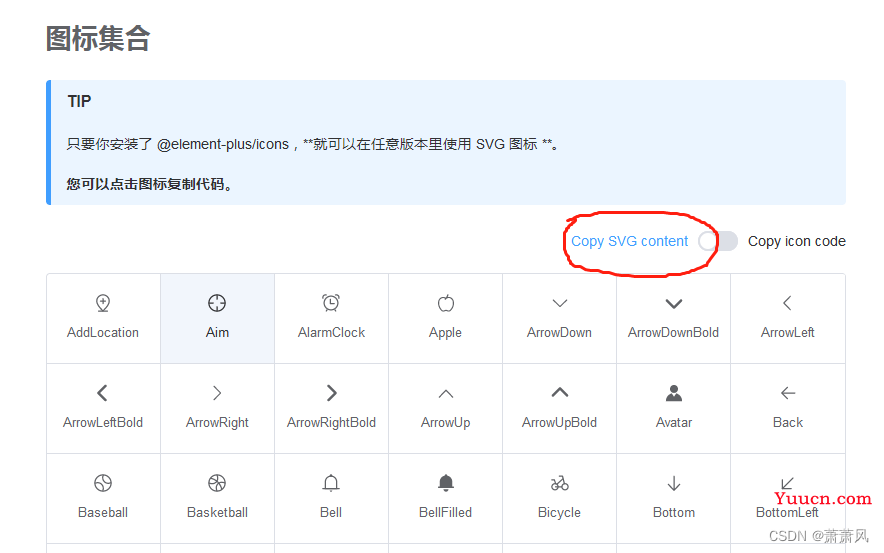Select the Bottom arrow icon
884x553 pixels.
tap(674, 483)
